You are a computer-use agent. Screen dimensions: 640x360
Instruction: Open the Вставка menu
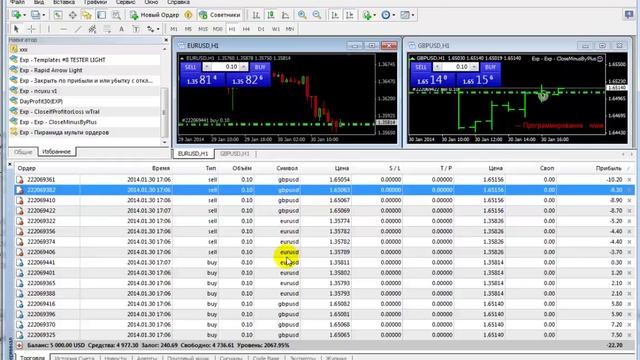(64, 2)
